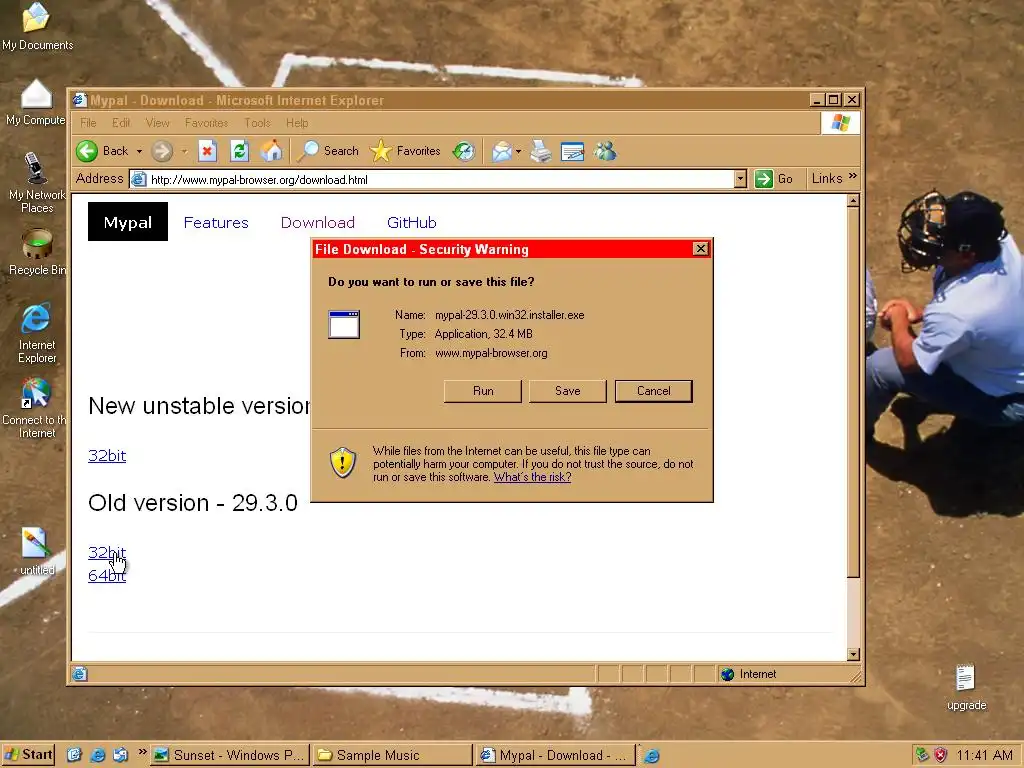Open the Tools menu

pos(257,123)
